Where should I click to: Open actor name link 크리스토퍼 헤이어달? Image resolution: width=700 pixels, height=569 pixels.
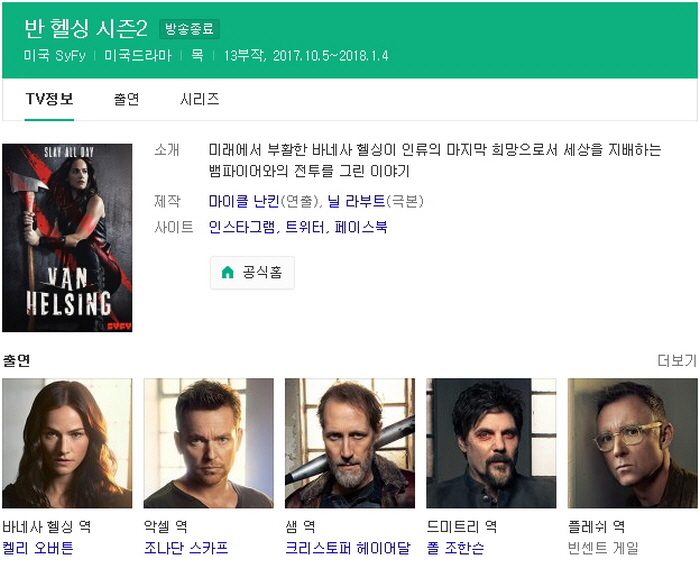tap(347, 548)
